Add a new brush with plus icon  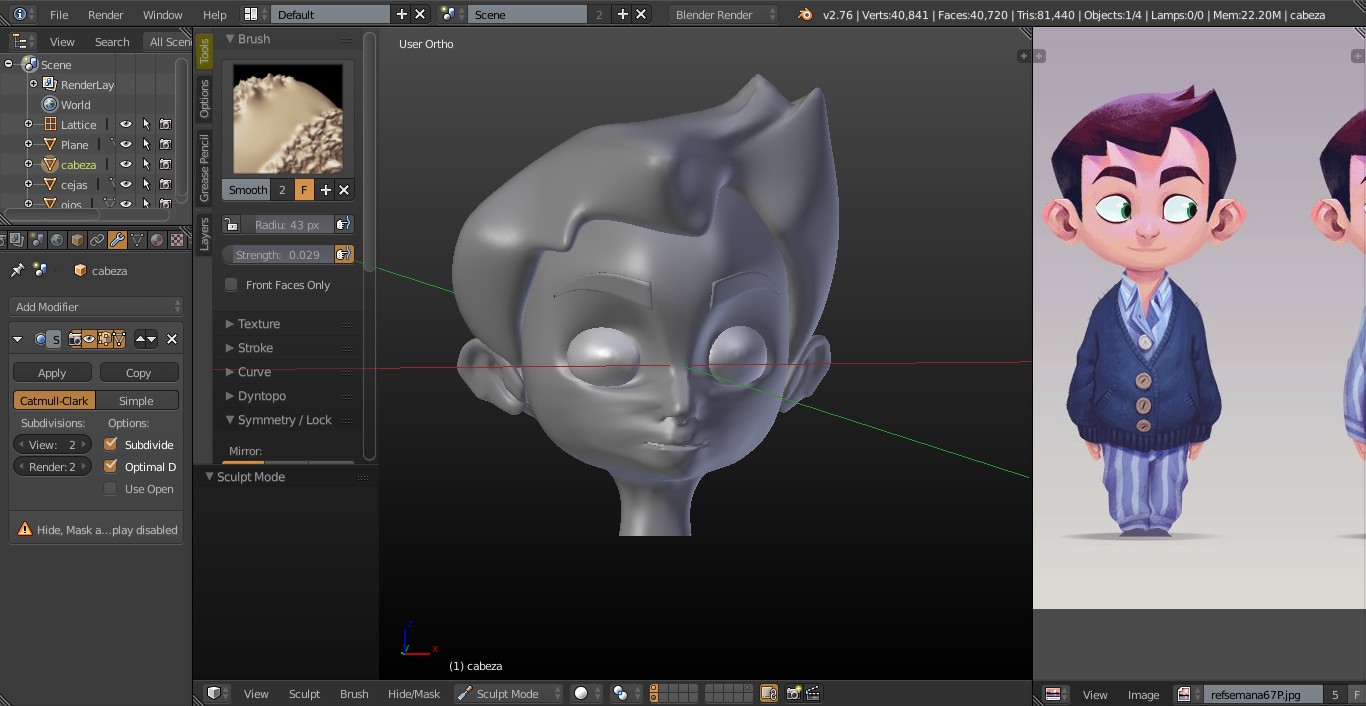coord(325,190)
